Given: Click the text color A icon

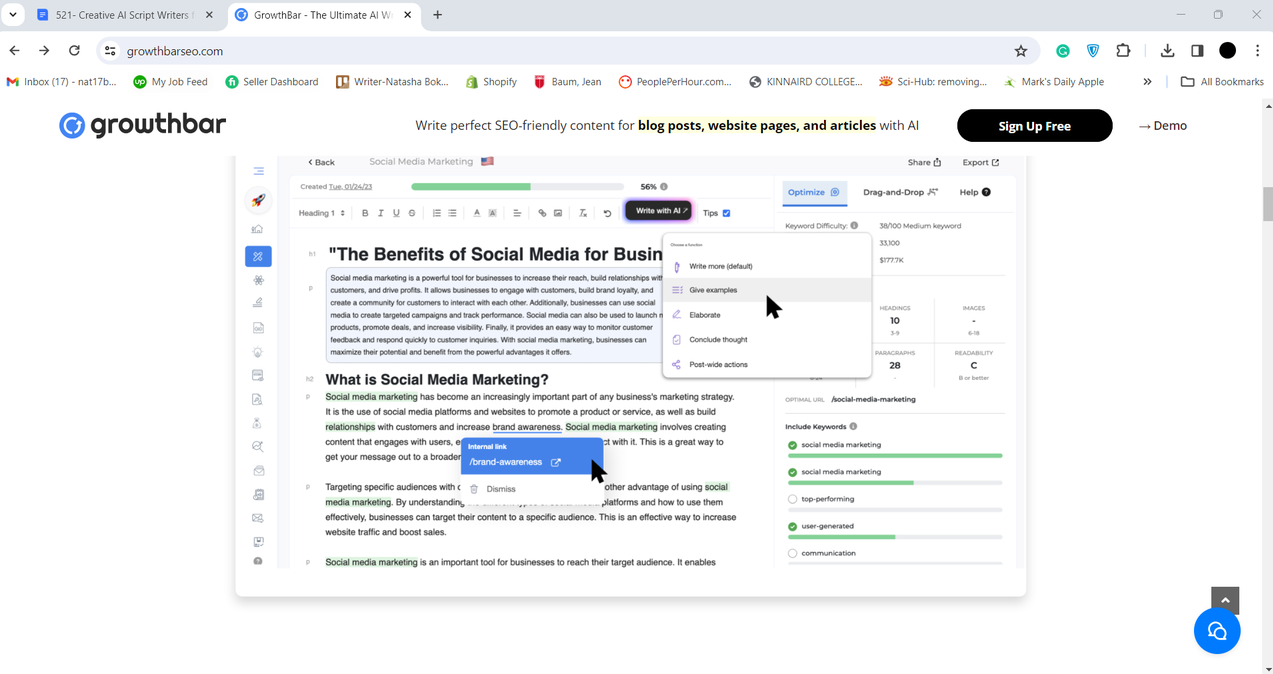Looking at the screenshot, I should (477, 213).
